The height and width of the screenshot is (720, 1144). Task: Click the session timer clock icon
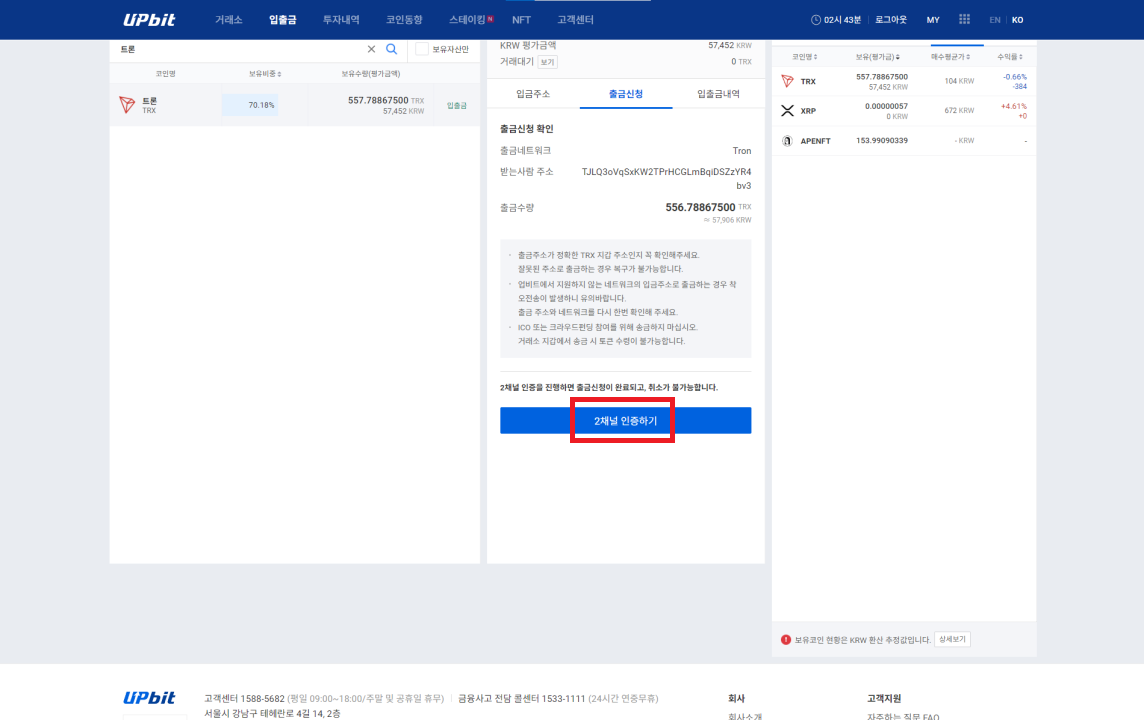pos(816,20)
